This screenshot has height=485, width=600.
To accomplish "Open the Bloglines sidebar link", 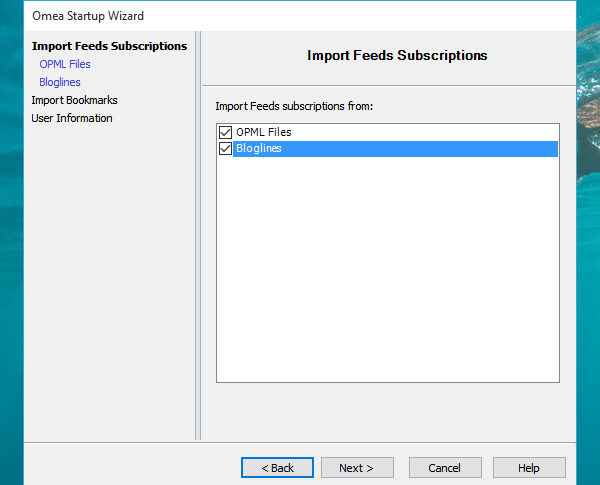I will coord(60,82).
